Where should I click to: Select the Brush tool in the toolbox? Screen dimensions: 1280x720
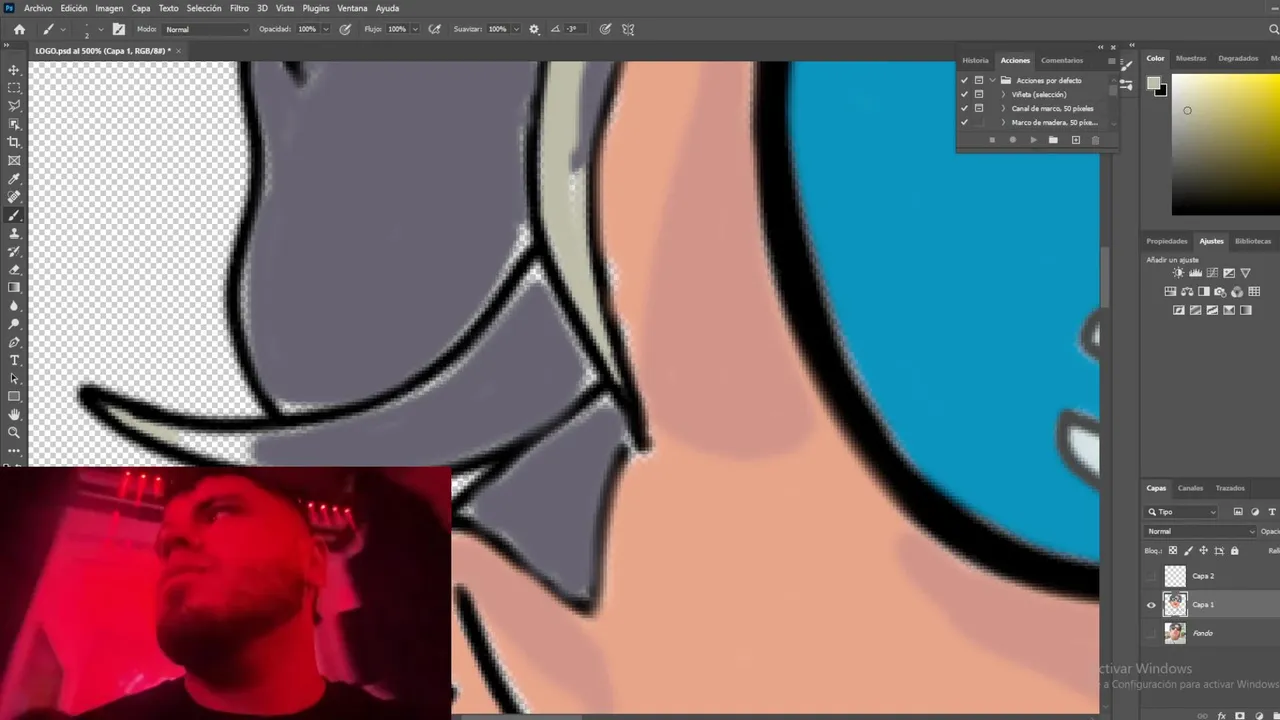click(x=14, y=215)
